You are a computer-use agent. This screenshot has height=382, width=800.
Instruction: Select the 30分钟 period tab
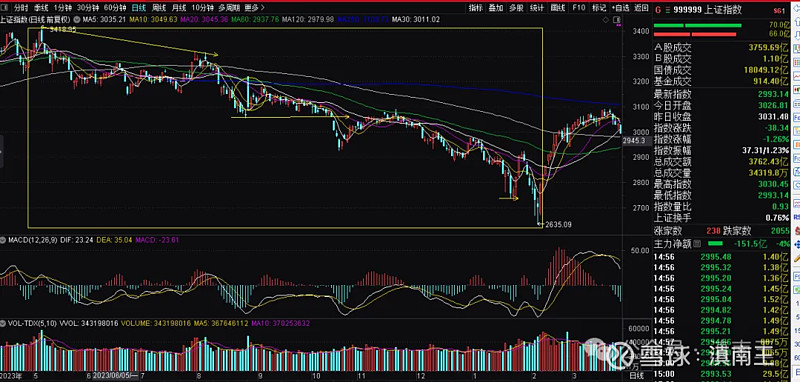88,8
